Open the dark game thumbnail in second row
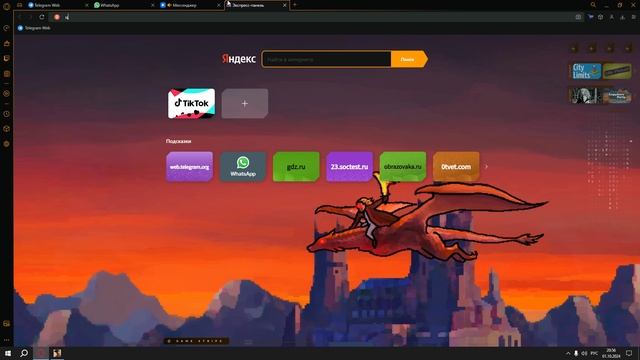The image size is (640, 360). (x=585, y=96)
